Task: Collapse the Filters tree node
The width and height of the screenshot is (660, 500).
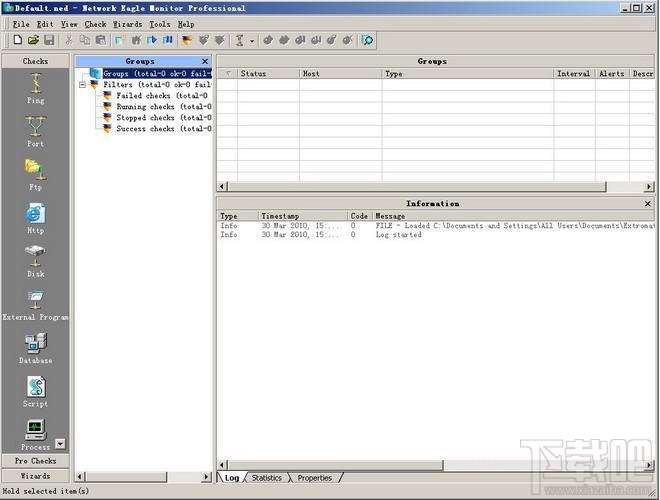Action: point(82,85)
